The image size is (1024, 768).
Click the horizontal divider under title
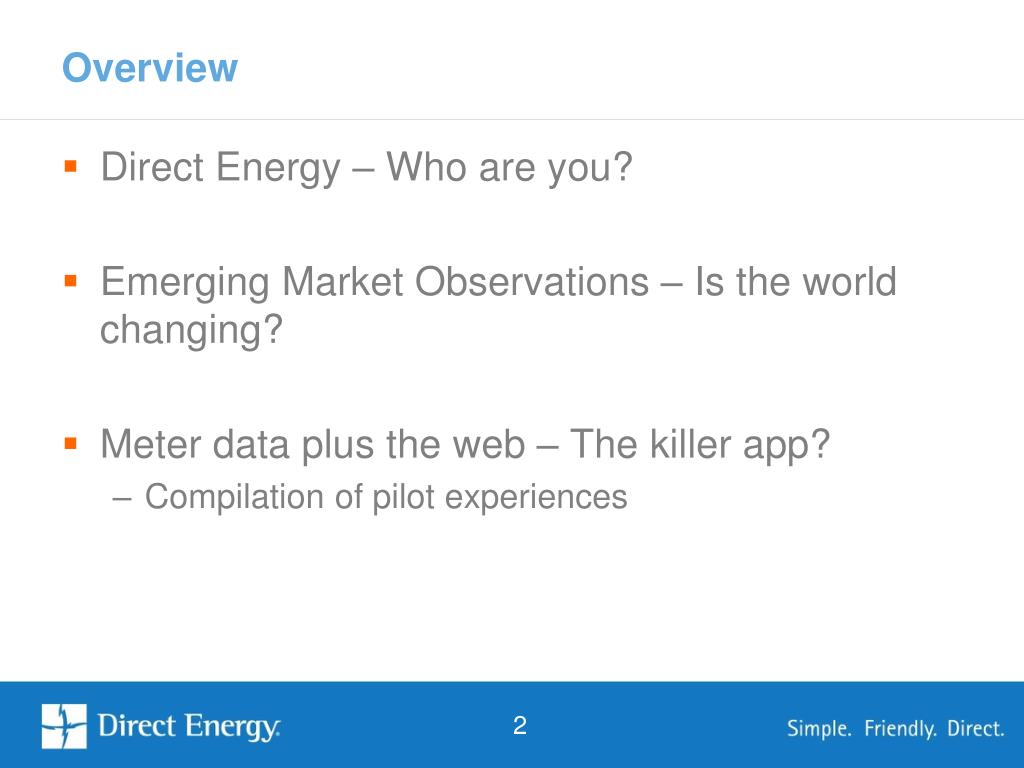coord(512,120)
